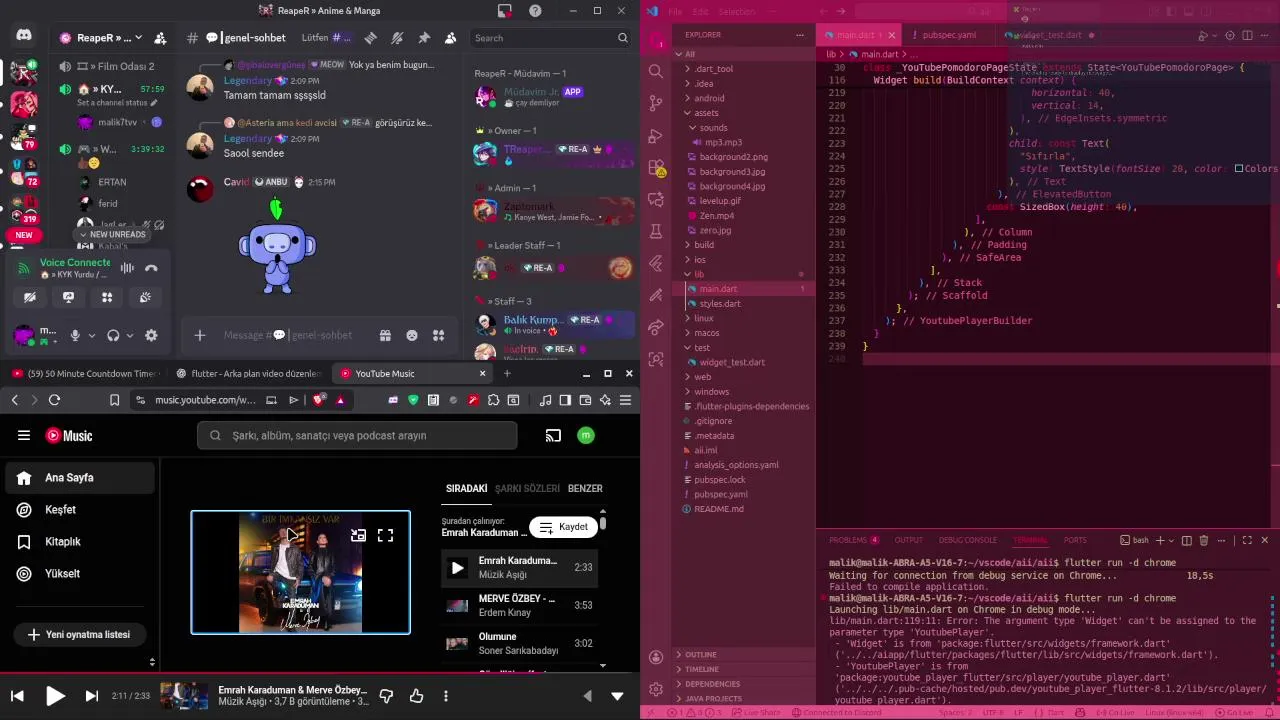1280x720 pixels.
Task: Open YouTube Music hamburger guide menu
Action: [x=24, y=435]
